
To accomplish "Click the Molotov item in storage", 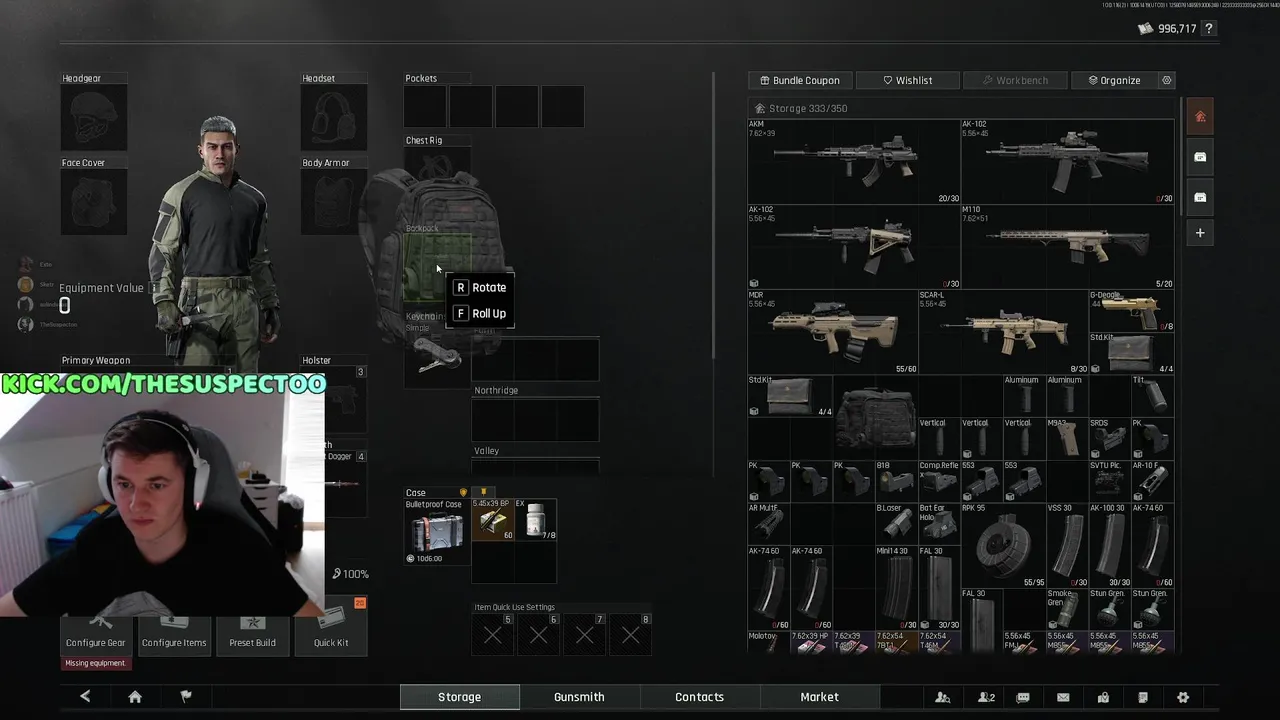I will (768, 642).
